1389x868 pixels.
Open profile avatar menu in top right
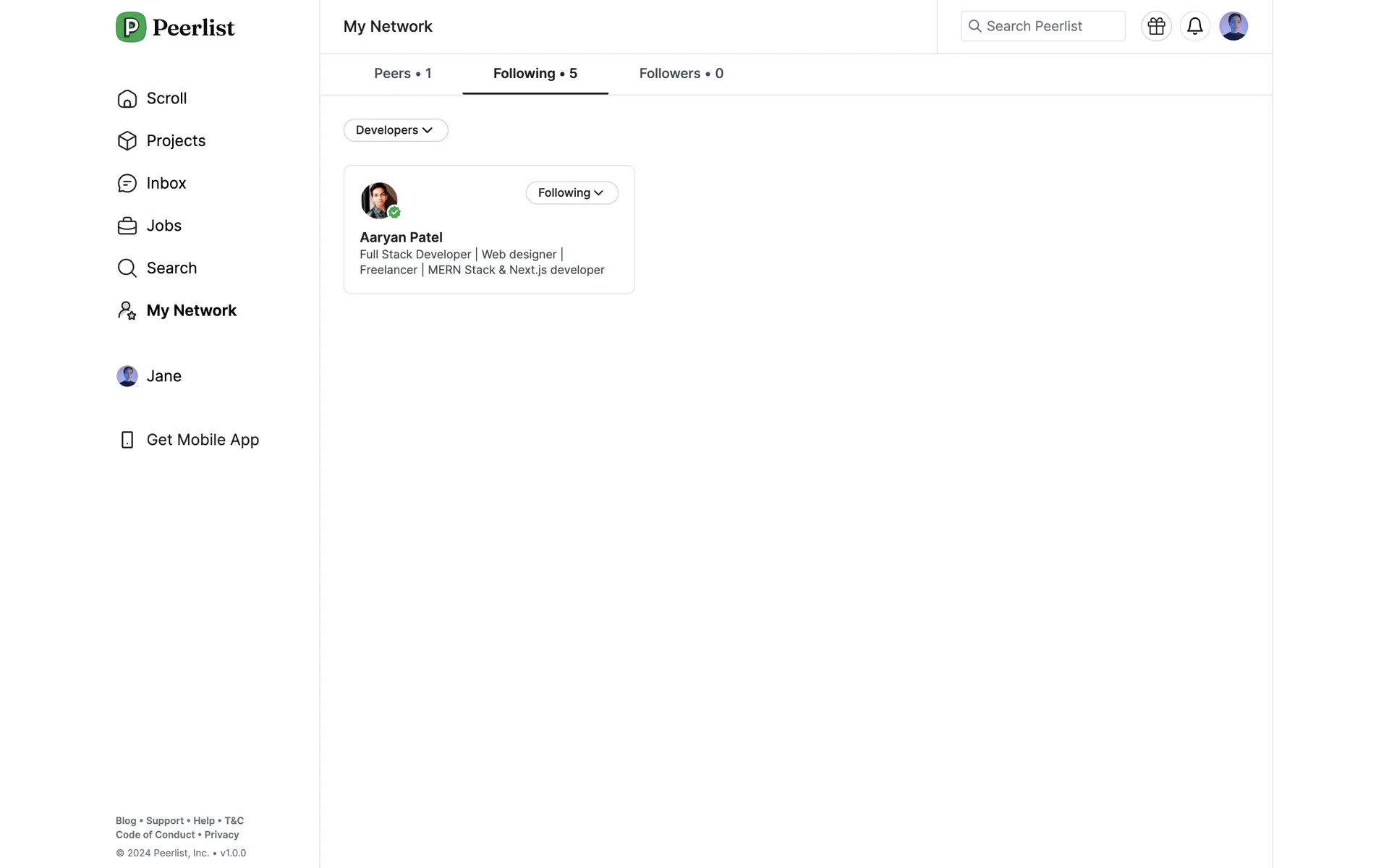point(1233,27)
